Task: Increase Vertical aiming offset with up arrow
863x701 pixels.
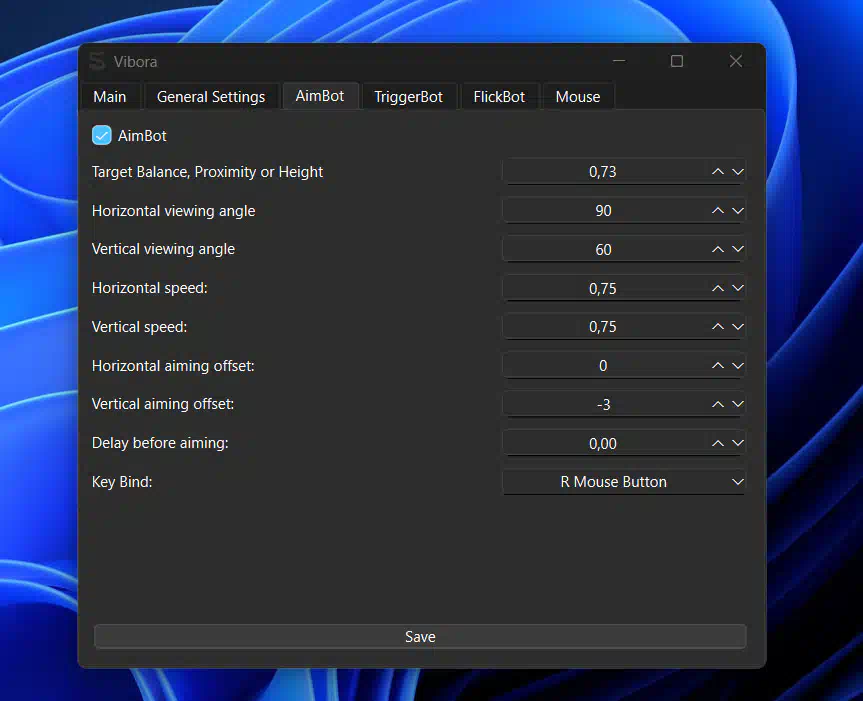Action: (x=718, y=405)
